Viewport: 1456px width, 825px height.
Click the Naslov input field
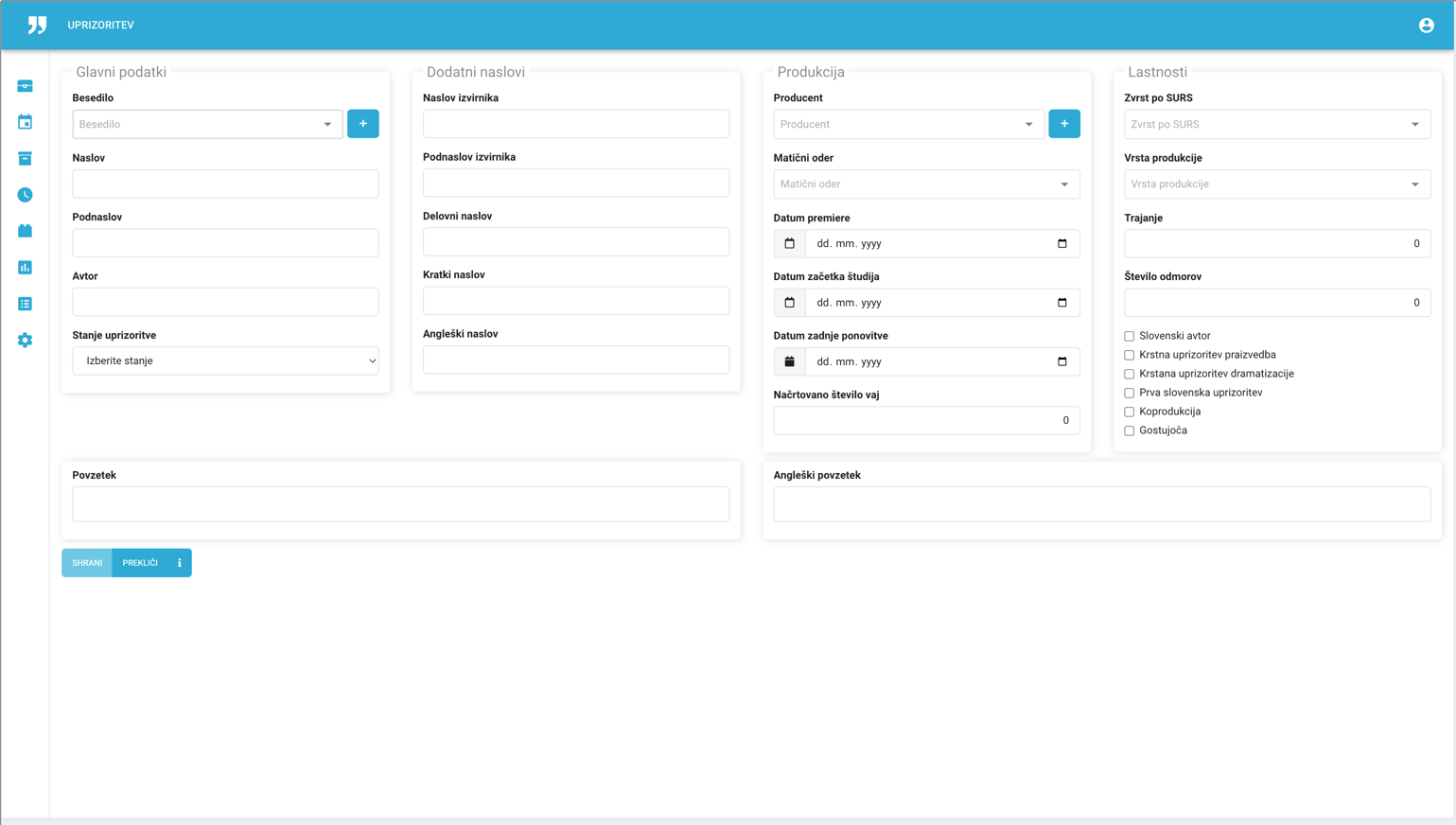pyautogui.click(x=225, y=184)
